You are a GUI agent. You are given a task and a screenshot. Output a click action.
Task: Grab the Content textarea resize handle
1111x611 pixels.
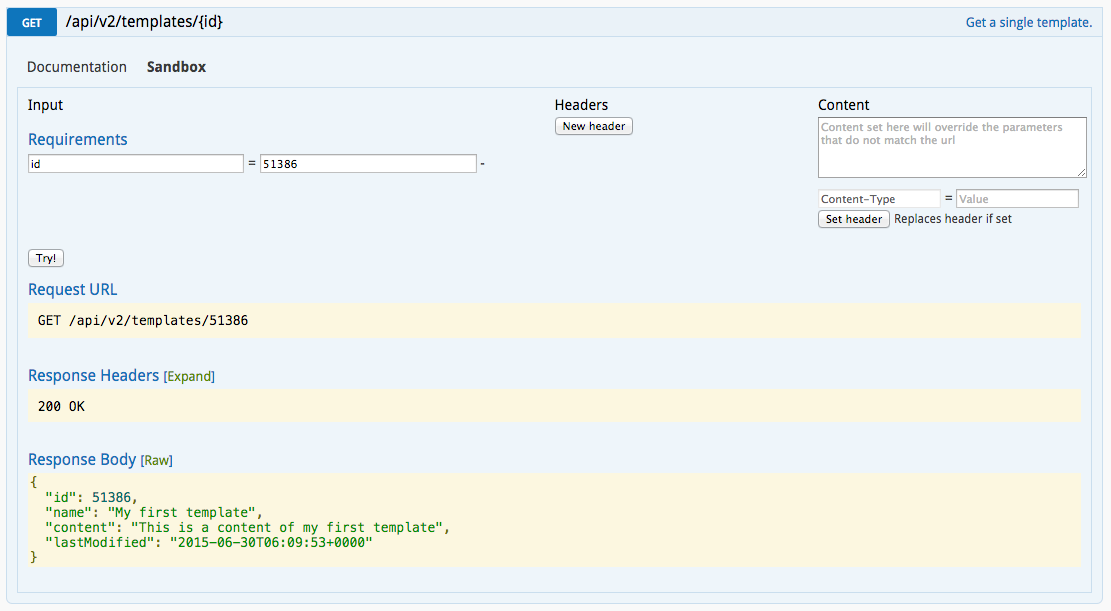click(1081, 172)
